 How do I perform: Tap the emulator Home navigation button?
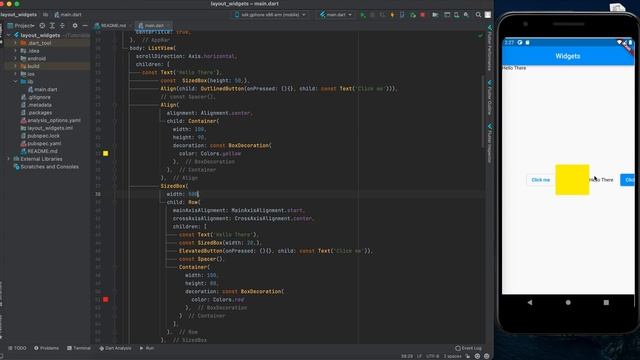(x=568, y=302)
